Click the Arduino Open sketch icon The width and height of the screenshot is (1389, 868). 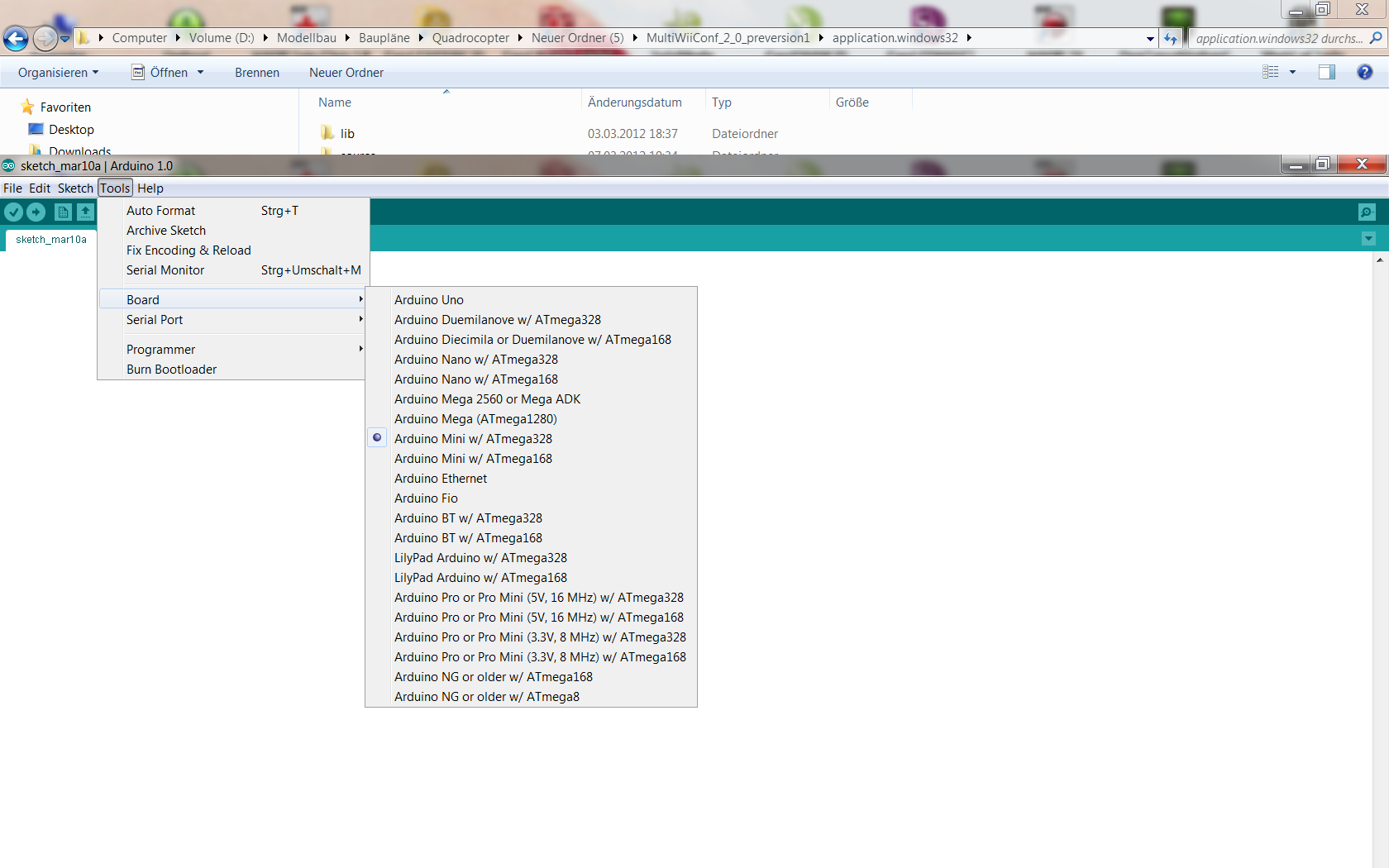[x=85, y=212]
